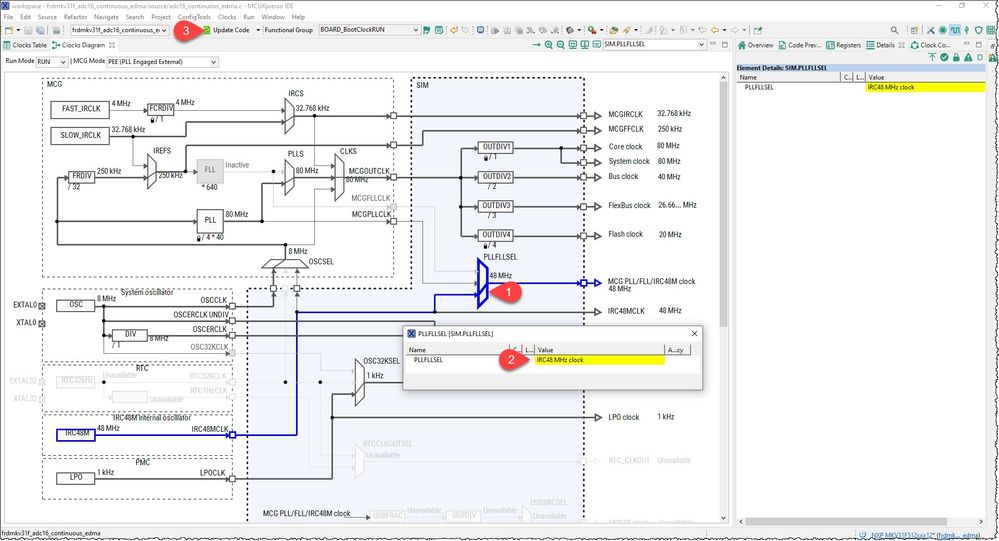Click the Update Code button
The height and width of the screenshot is (541, 999).
(227, 30)
